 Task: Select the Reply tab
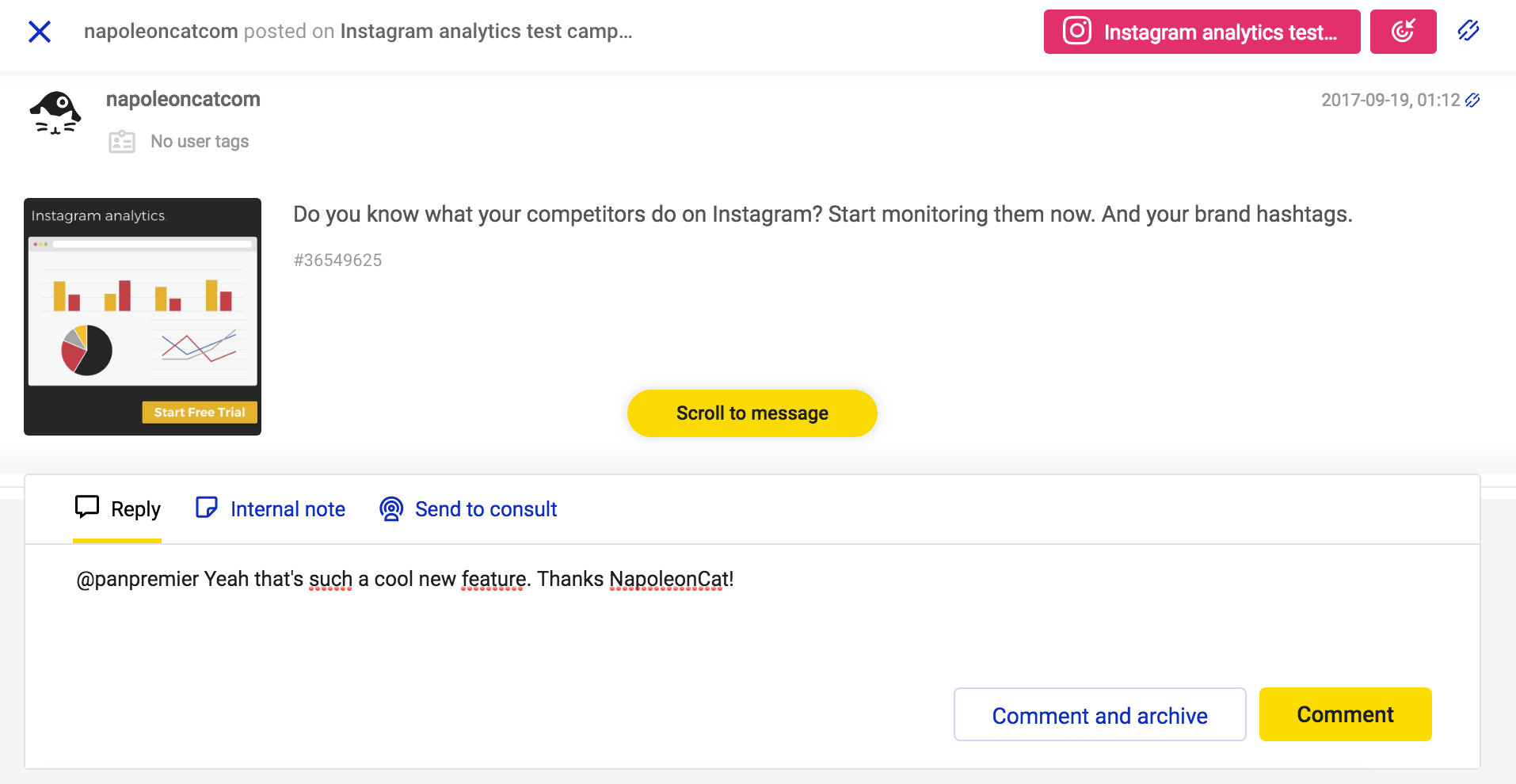[x=117, y=509]
